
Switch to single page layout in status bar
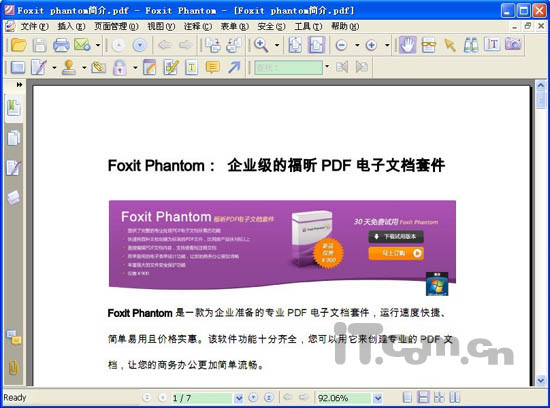[x=407, y=397]
